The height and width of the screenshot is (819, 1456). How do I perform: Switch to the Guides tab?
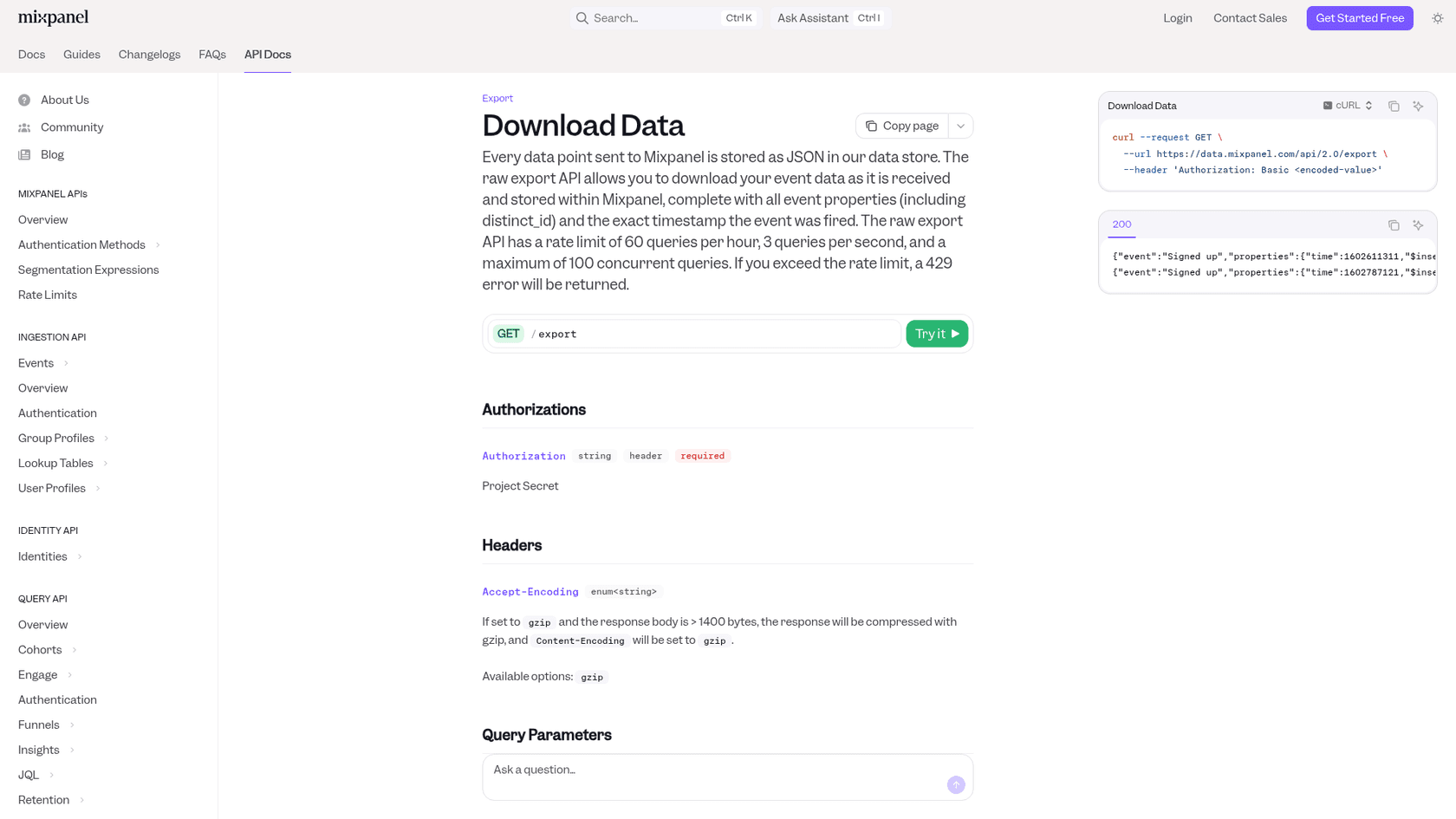point(81,55)
